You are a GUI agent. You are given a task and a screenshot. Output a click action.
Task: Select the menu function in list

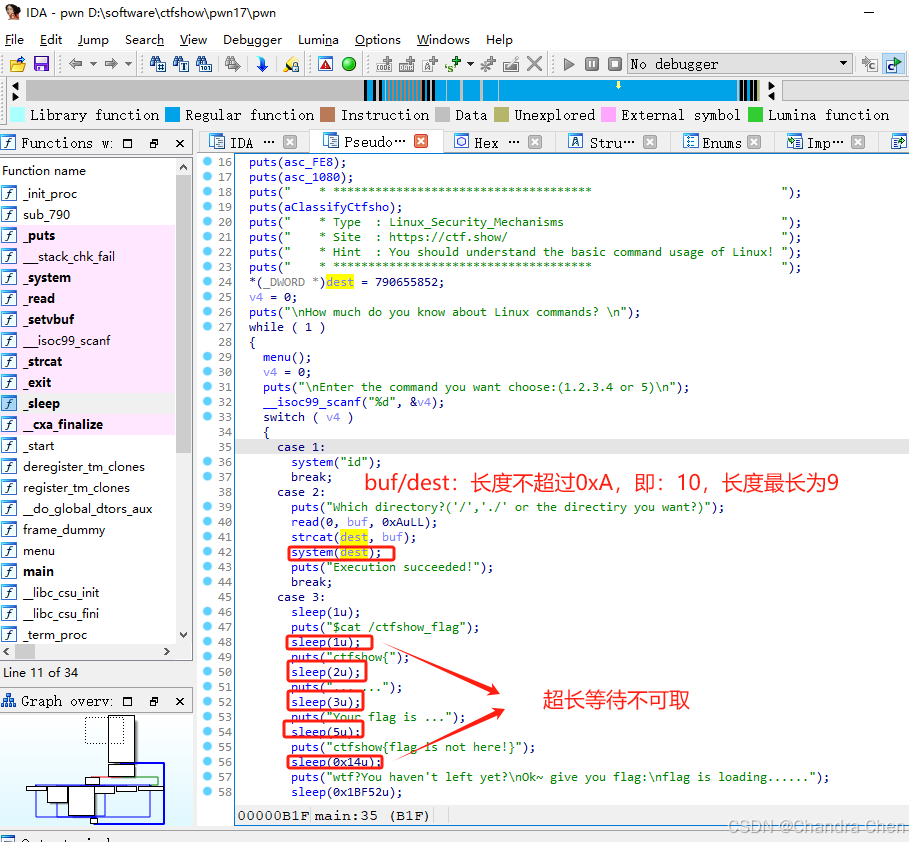[x=39, y=551]
